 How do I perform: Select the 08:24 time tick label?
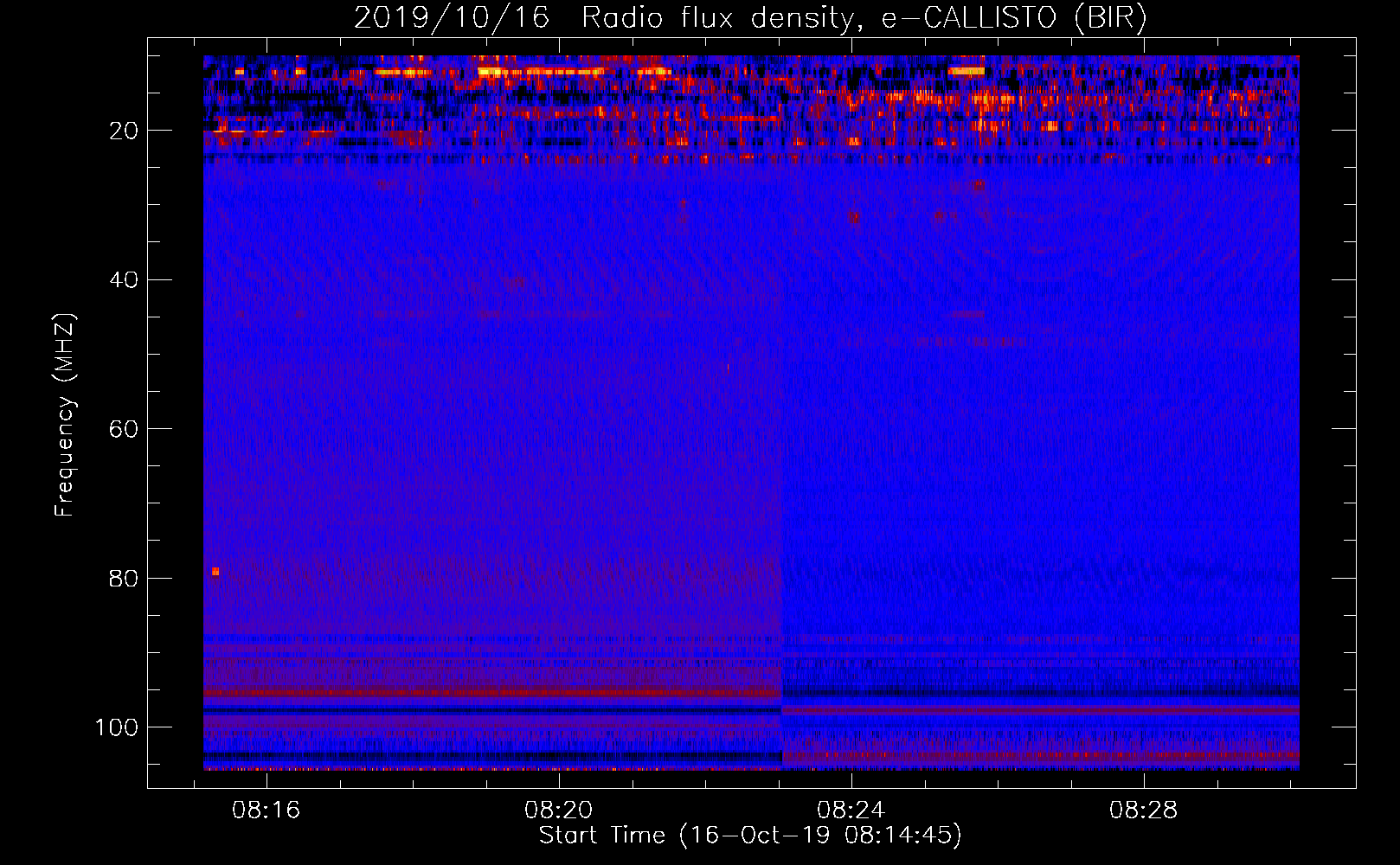pyautogui.click(x=851, y=811)
